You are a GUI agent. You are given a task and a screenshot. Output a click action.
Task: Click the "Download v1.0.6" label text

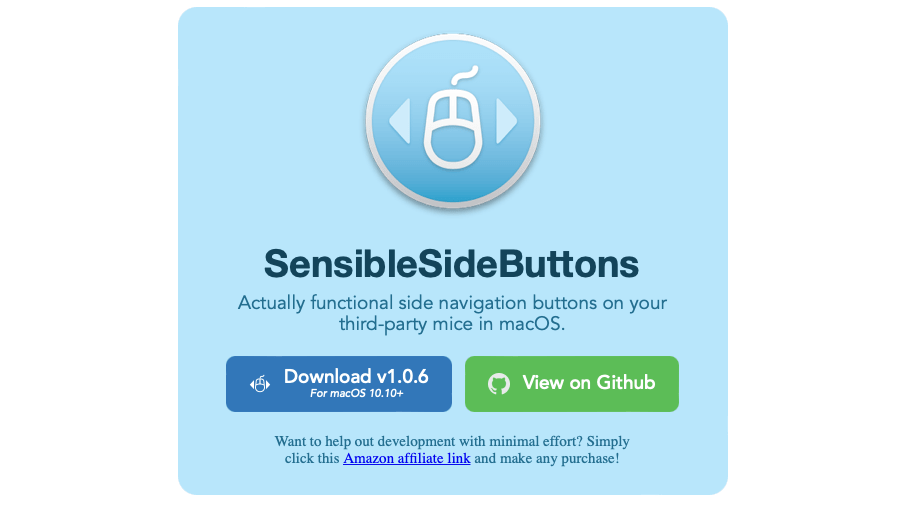(x=356, y=377)
